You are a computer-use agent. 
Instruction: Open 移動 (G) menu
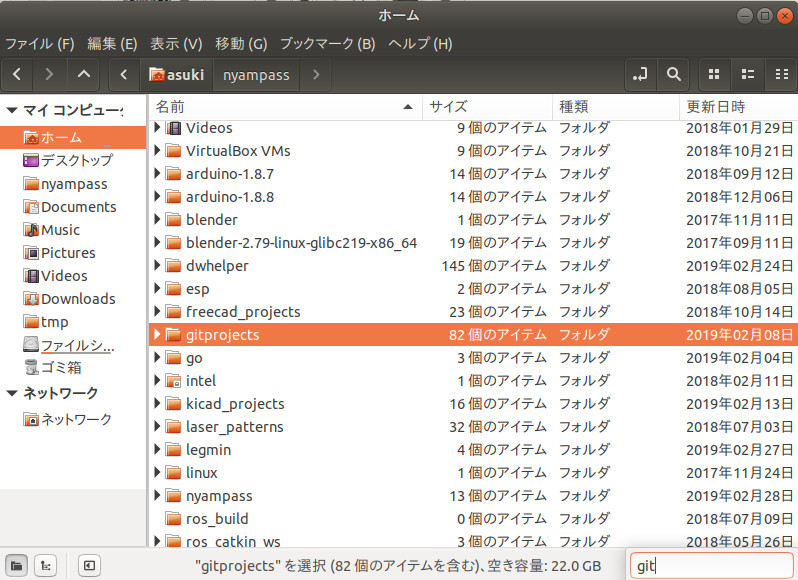point(241,44)
